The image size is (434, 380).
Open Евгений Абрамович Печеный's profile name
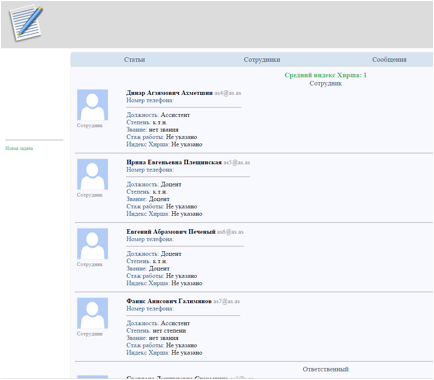click(171, 232)
